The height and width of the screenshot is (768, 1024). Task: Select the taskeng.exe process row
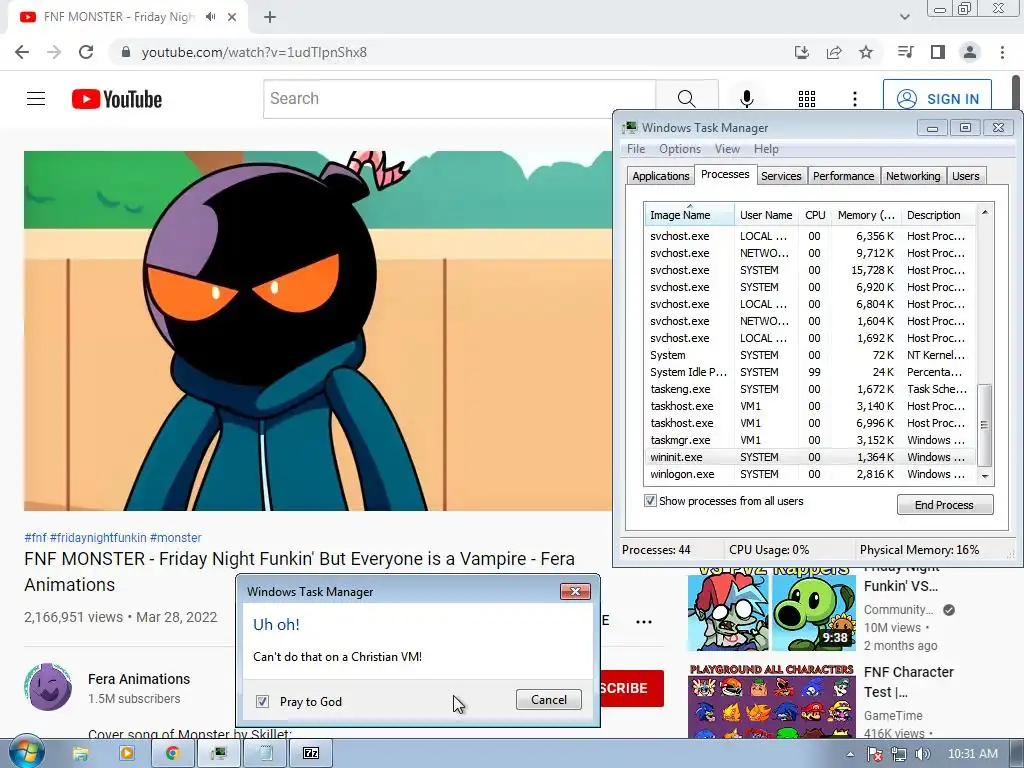click(810, 389)
